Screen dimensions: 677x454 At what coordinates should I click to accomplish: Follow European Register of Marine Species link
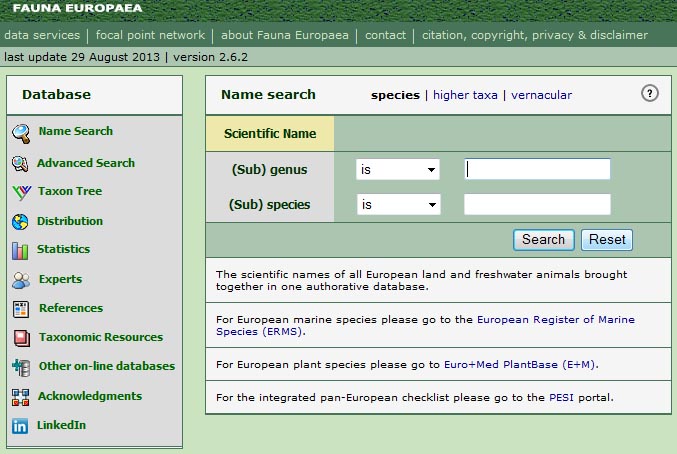pos(425,325)
